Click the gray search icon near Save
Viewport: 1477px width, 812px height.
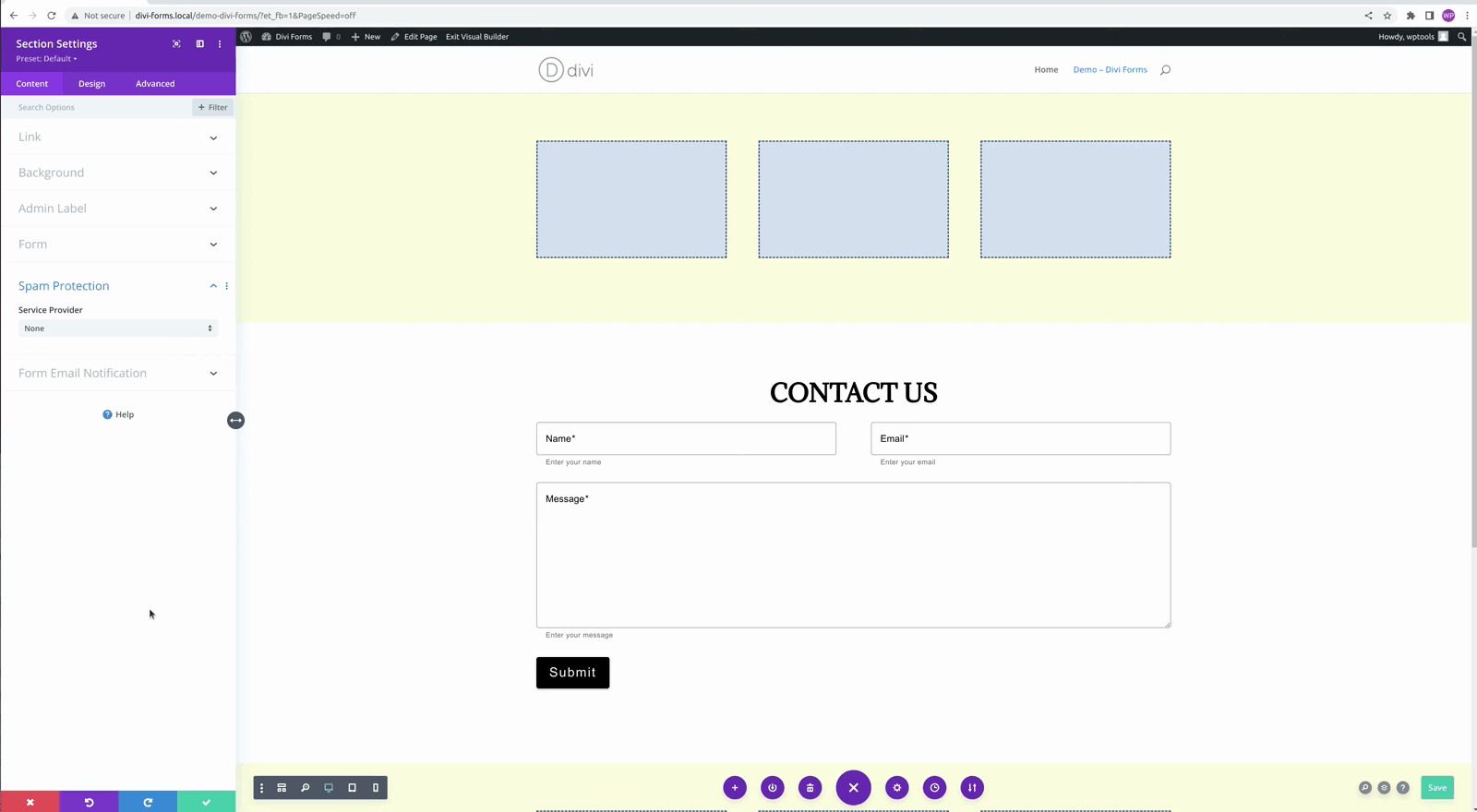tap(1364, 788)
